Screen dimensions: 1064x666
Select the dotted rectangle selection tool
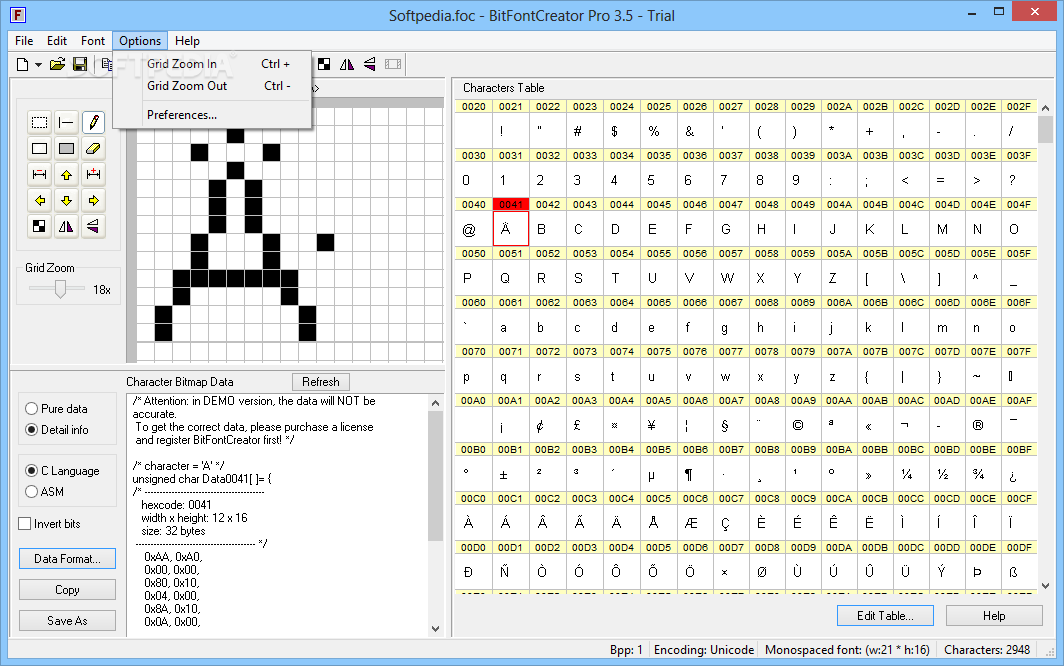click(x=39, y=122)
